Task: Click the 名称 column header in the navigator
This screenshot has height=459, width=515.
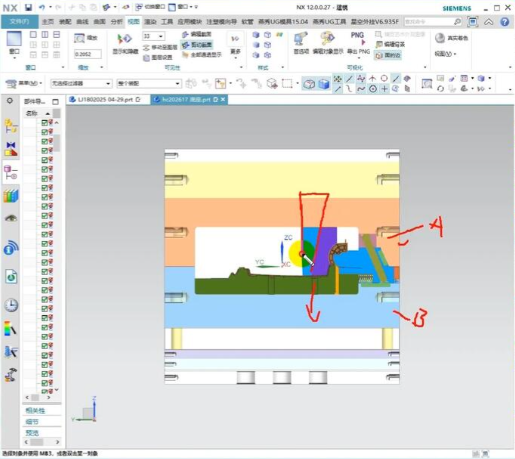Action: [x=38, y=113]
